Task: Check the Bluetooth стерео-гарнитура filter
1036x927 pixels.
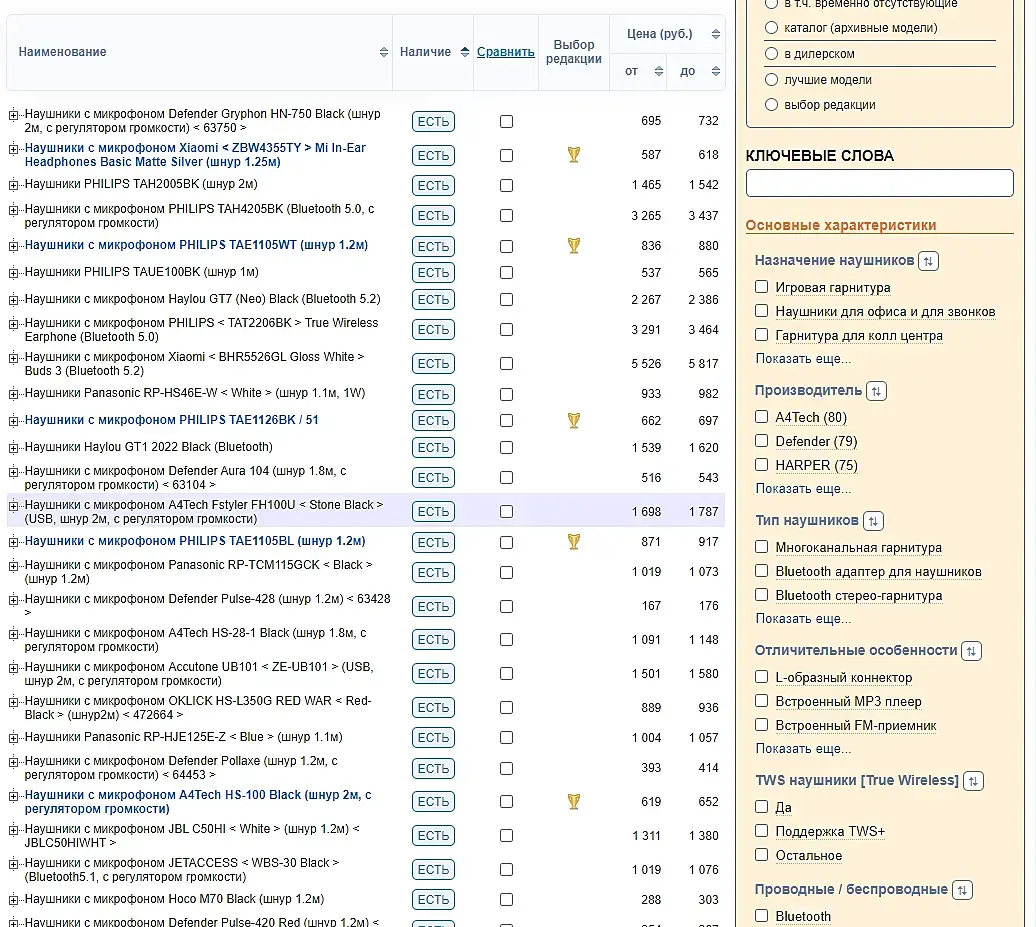Action: point(762,595)
